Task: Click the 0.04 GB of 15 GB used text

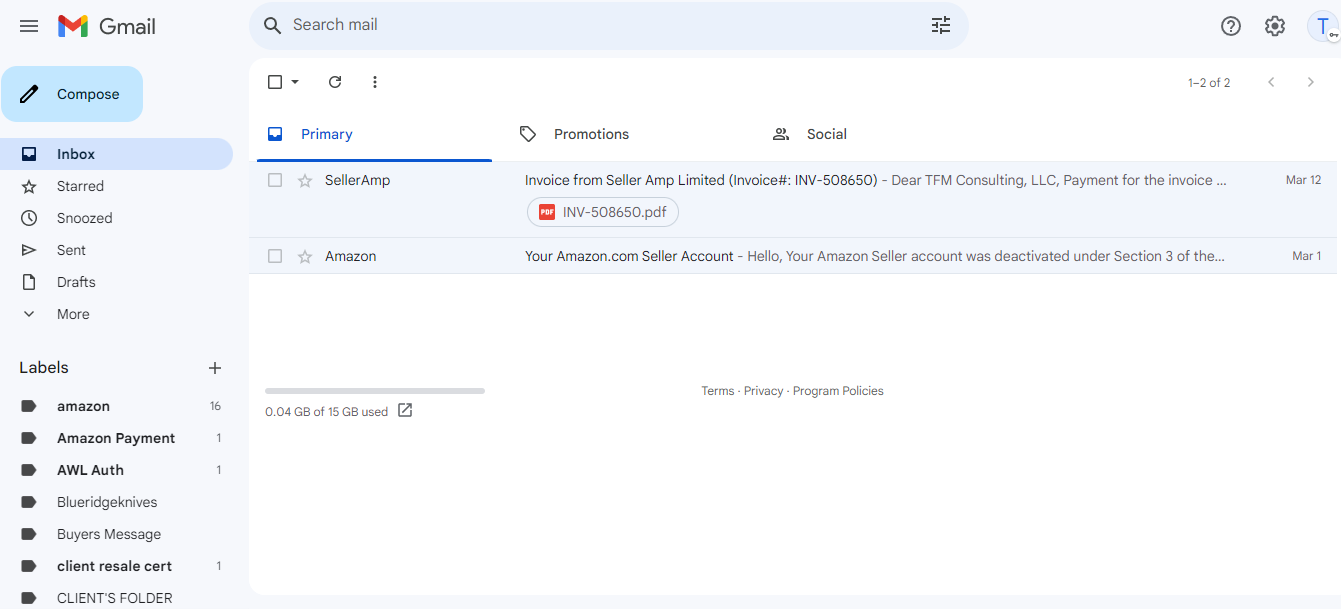Action: coord(326,412)
